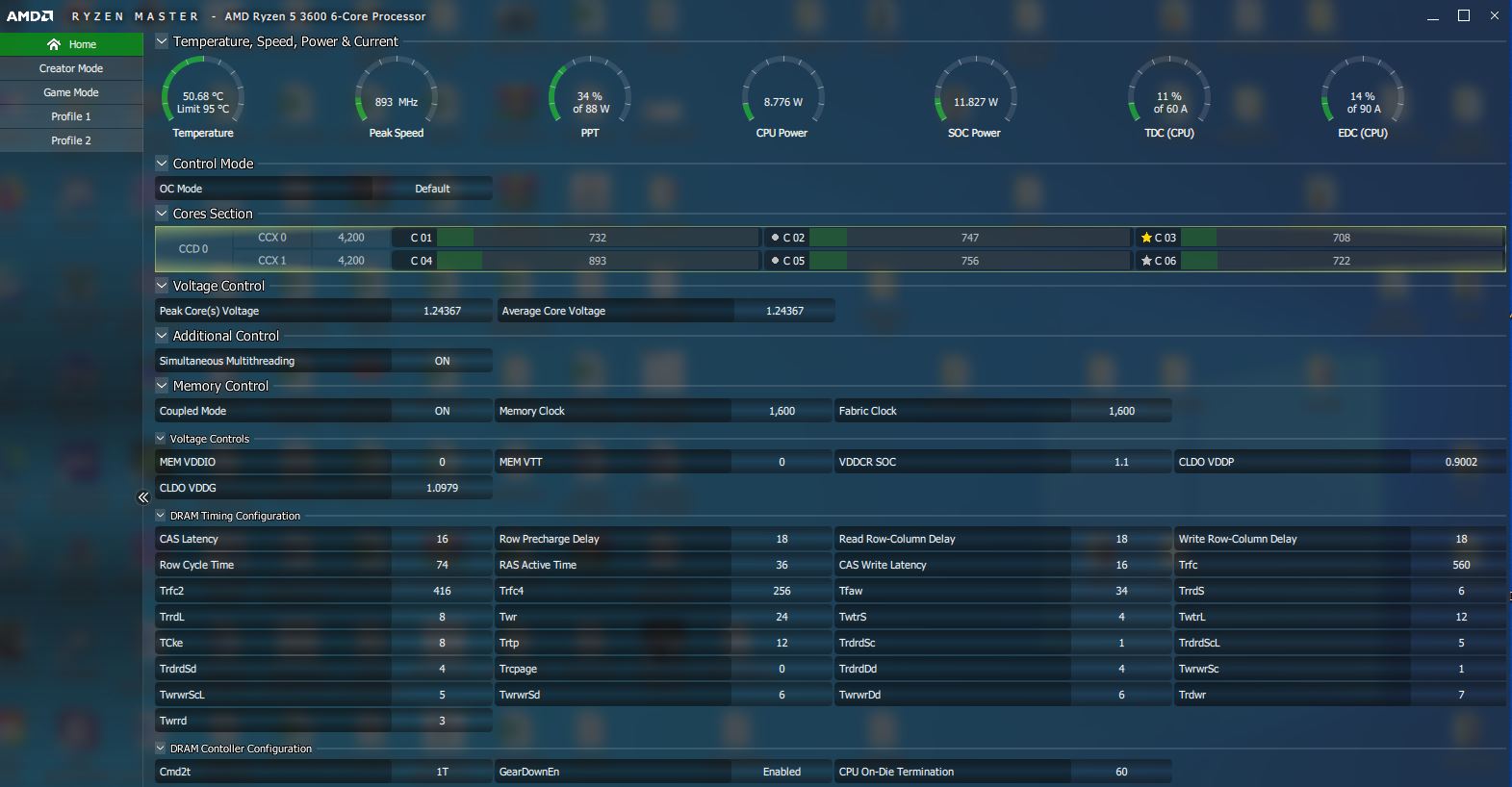Click the C 02 core speed bar
Image resolution: width=1512 pixels, height=787 pixels.
click(x=969, y=238)
